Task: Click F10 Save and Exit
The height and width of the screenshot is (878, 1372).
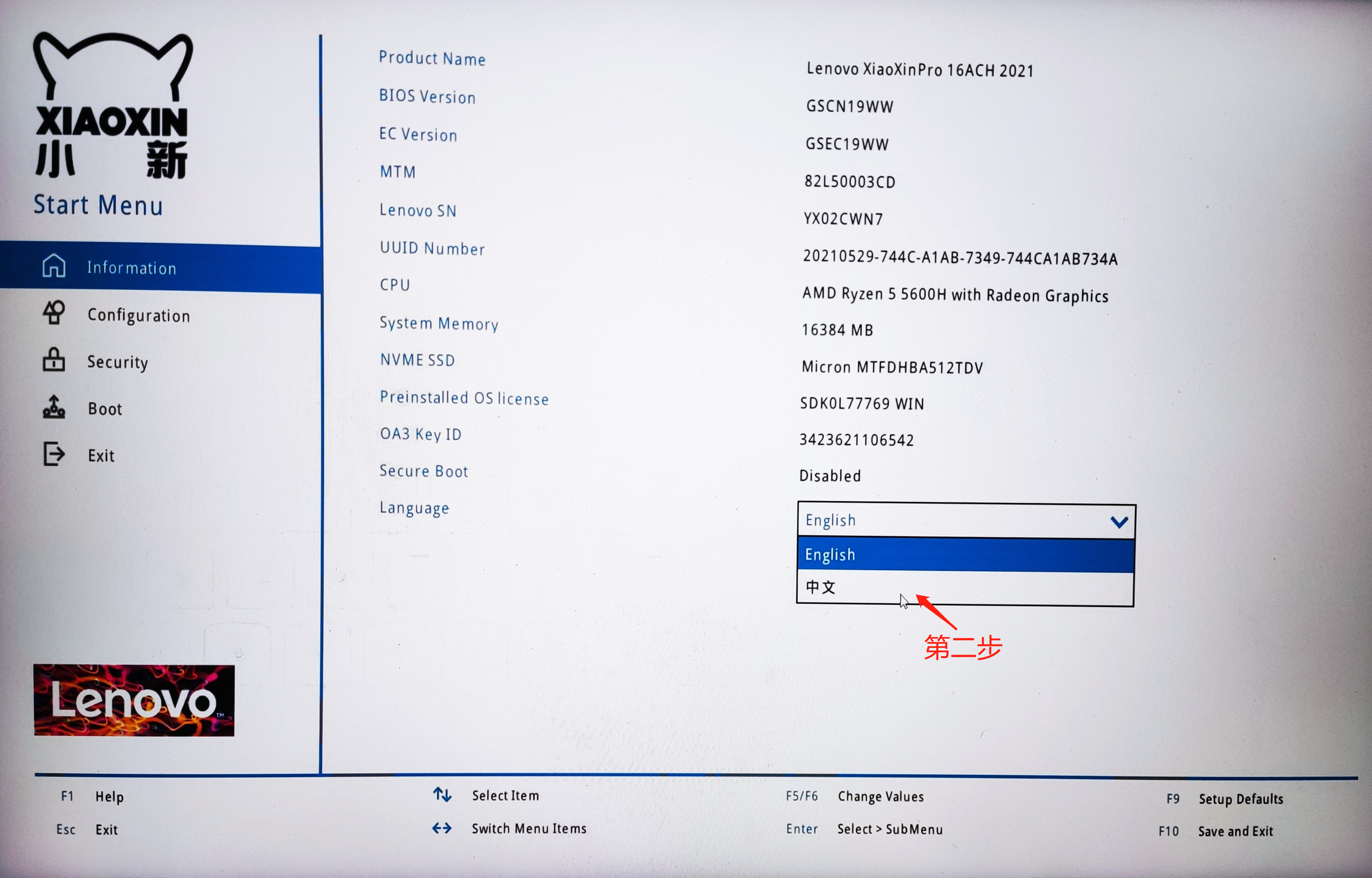Action: coord(1215,831)
